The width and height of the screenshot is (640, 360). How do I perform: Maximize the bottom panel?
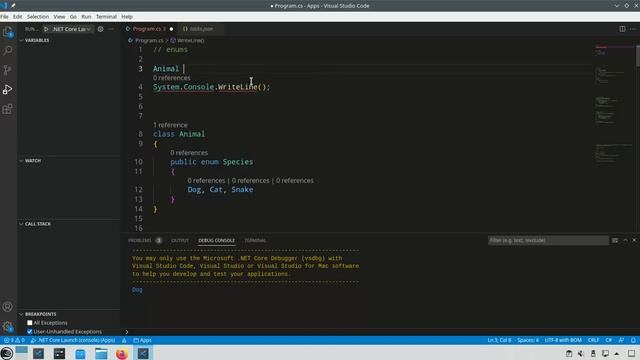(625, 240)
